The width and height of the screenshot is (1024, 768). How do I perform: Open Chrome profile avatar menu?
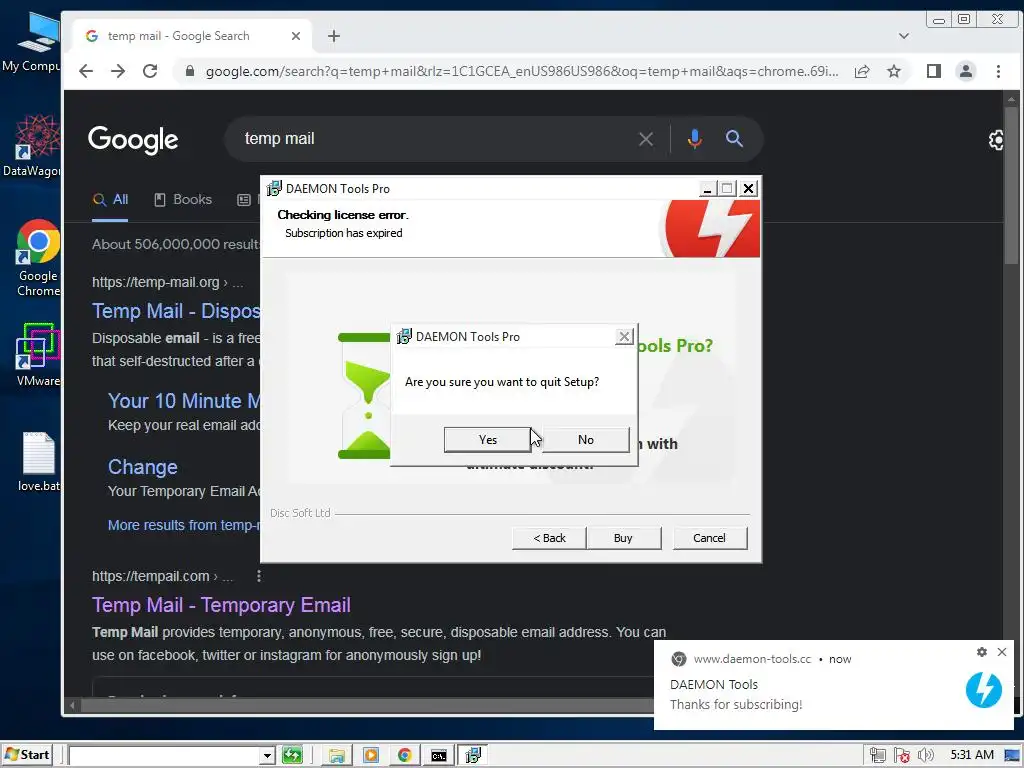(965, 71)
